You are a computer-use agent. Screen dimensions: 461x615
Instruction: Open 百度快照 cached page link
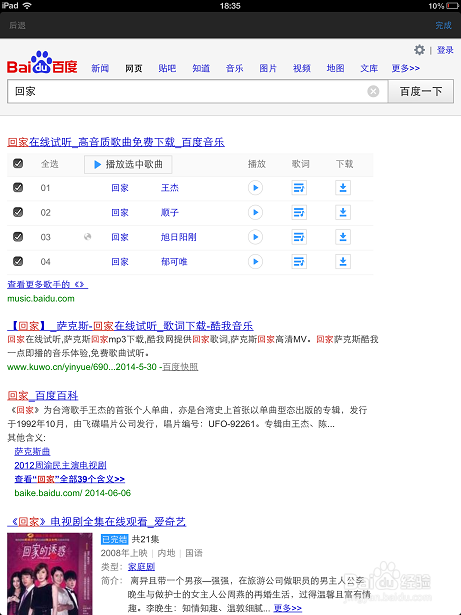pyautogui.click(x=180, y=367)
